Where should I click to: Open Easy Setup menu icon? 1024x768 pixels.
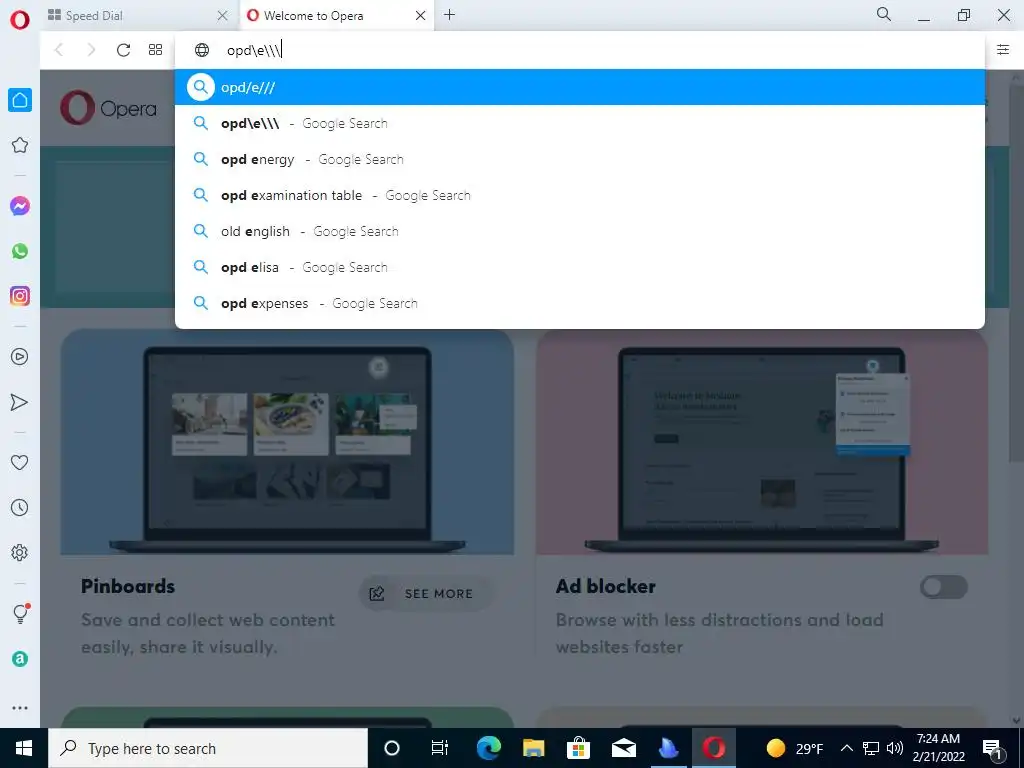(x=1003, y=50)
